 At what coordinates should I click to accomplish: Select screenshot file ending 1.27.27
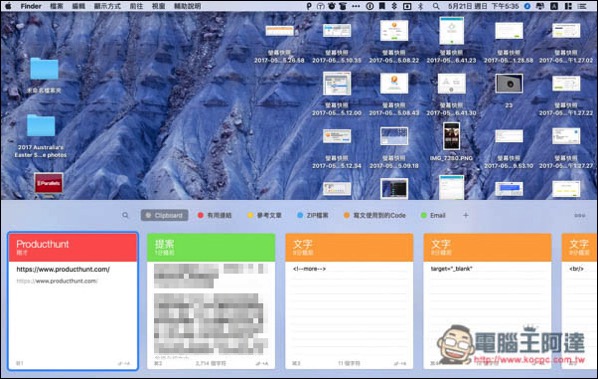(x=566, y=149)
